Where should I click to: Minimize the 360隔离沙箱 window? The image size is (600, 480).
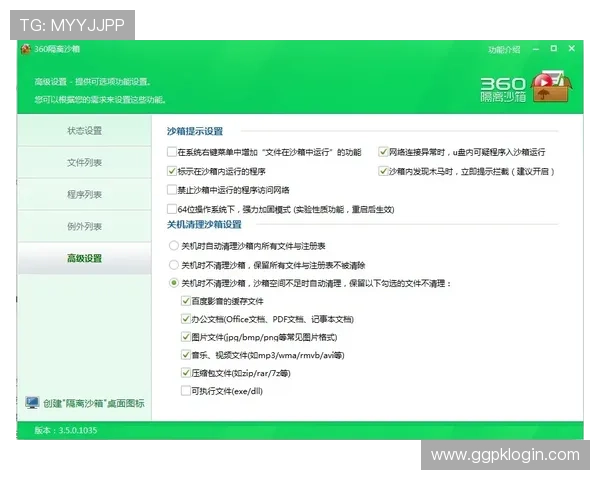coord(536,49)
